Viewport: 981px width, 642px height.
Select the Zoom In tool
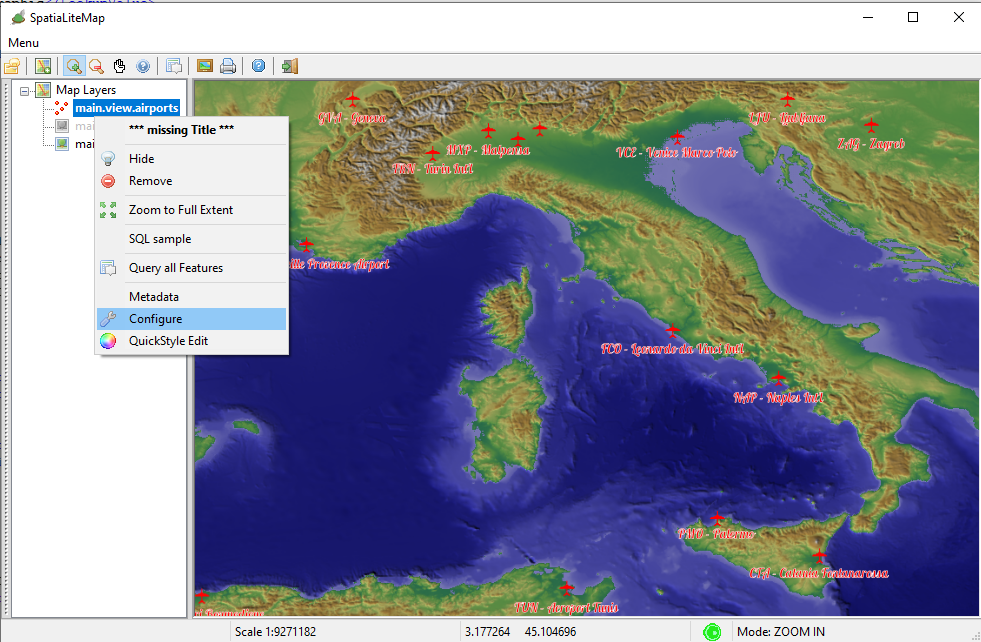click(74, 66)
